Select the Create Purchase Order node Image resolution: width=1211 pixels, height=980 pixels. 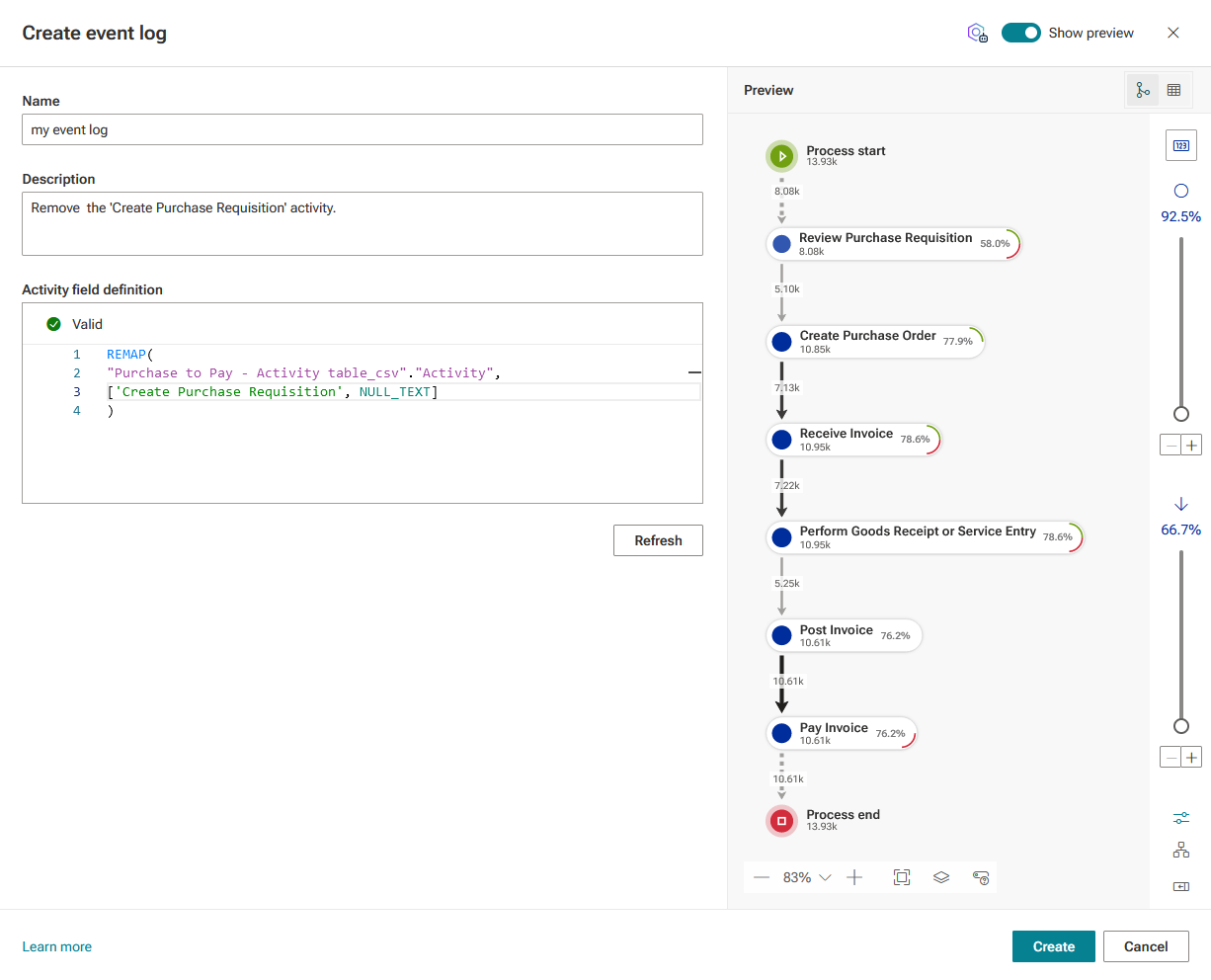pyautogui.click(x=875, y=342)
